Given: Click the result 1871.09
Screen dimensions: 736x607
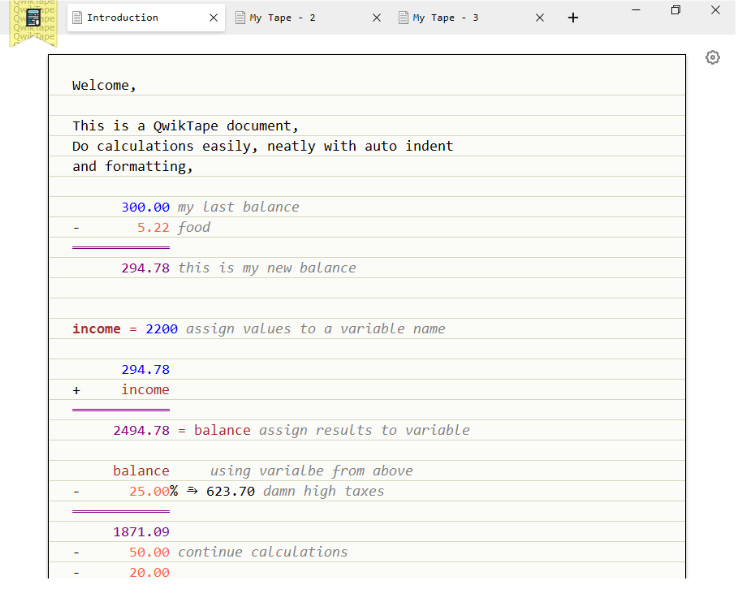Looking at the screenshot, I should coord(141,532).
